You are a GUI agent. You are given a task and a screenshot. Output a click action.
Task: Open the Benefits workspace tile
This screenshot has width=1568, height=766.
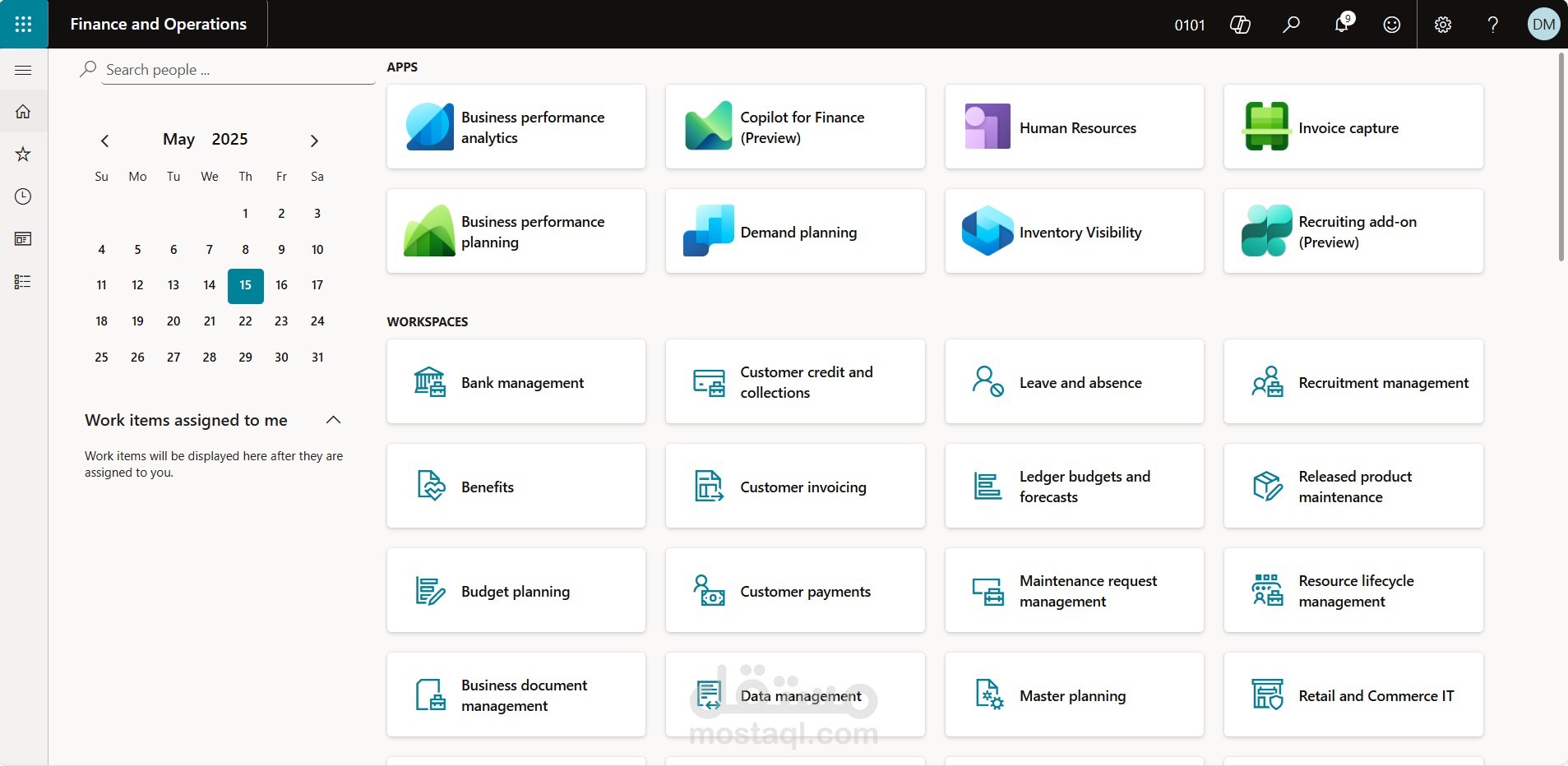(516, 487)
